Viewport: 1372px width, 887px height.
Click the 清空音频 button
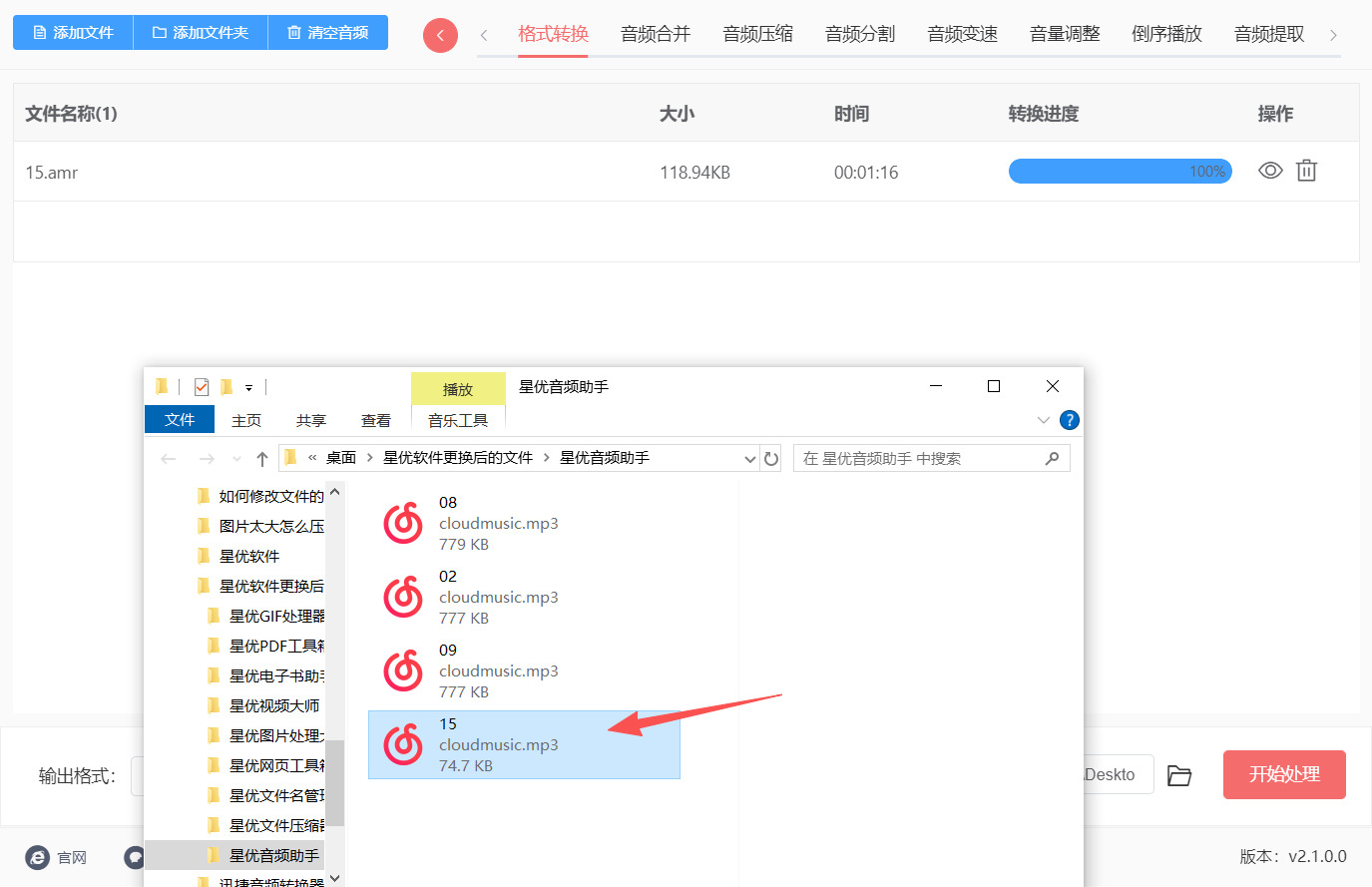[x=328, y=33]
